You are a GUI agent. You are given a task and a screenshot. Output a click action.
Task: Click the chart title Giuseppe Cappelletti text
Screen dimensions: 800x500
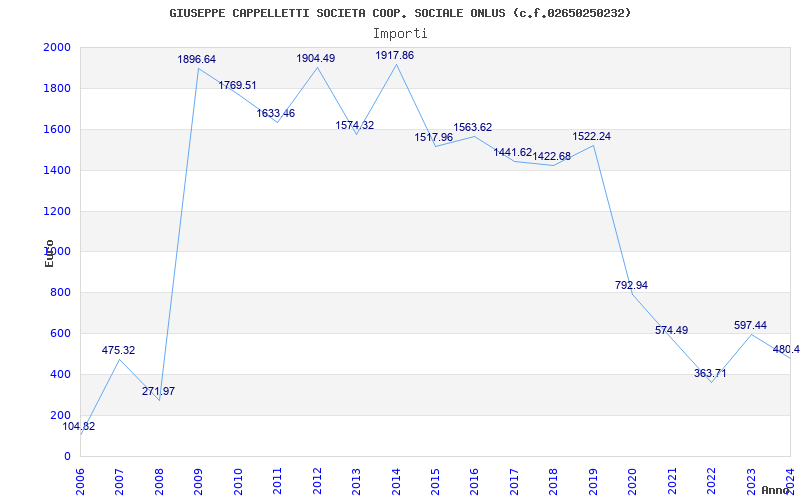click(x=400, y=13)
